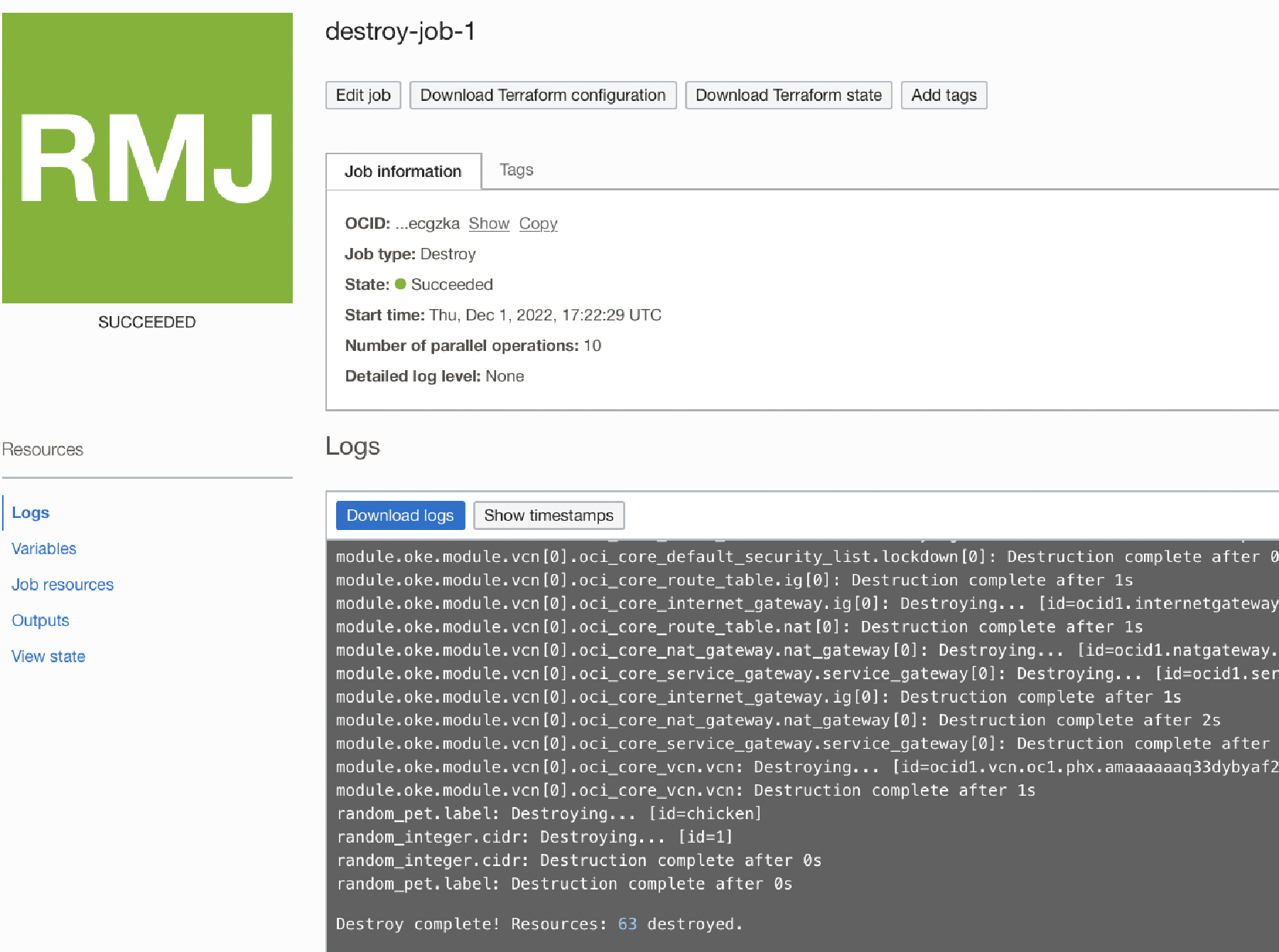Select Outputs in the Resources sidebar

pos(40,620)
